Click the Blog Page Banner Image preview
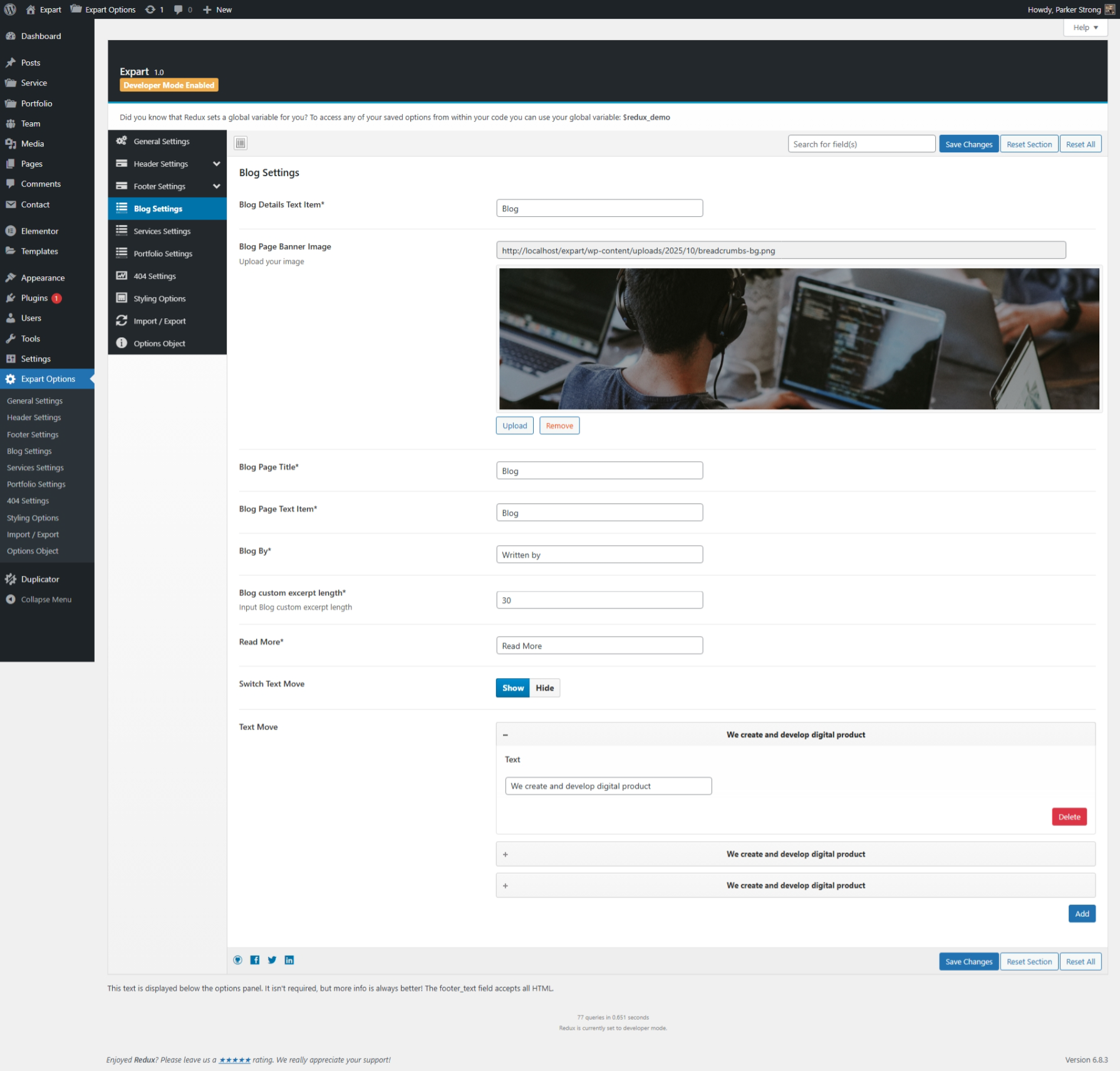This screenshot has width=1120, height=1071. click(799, 338)
